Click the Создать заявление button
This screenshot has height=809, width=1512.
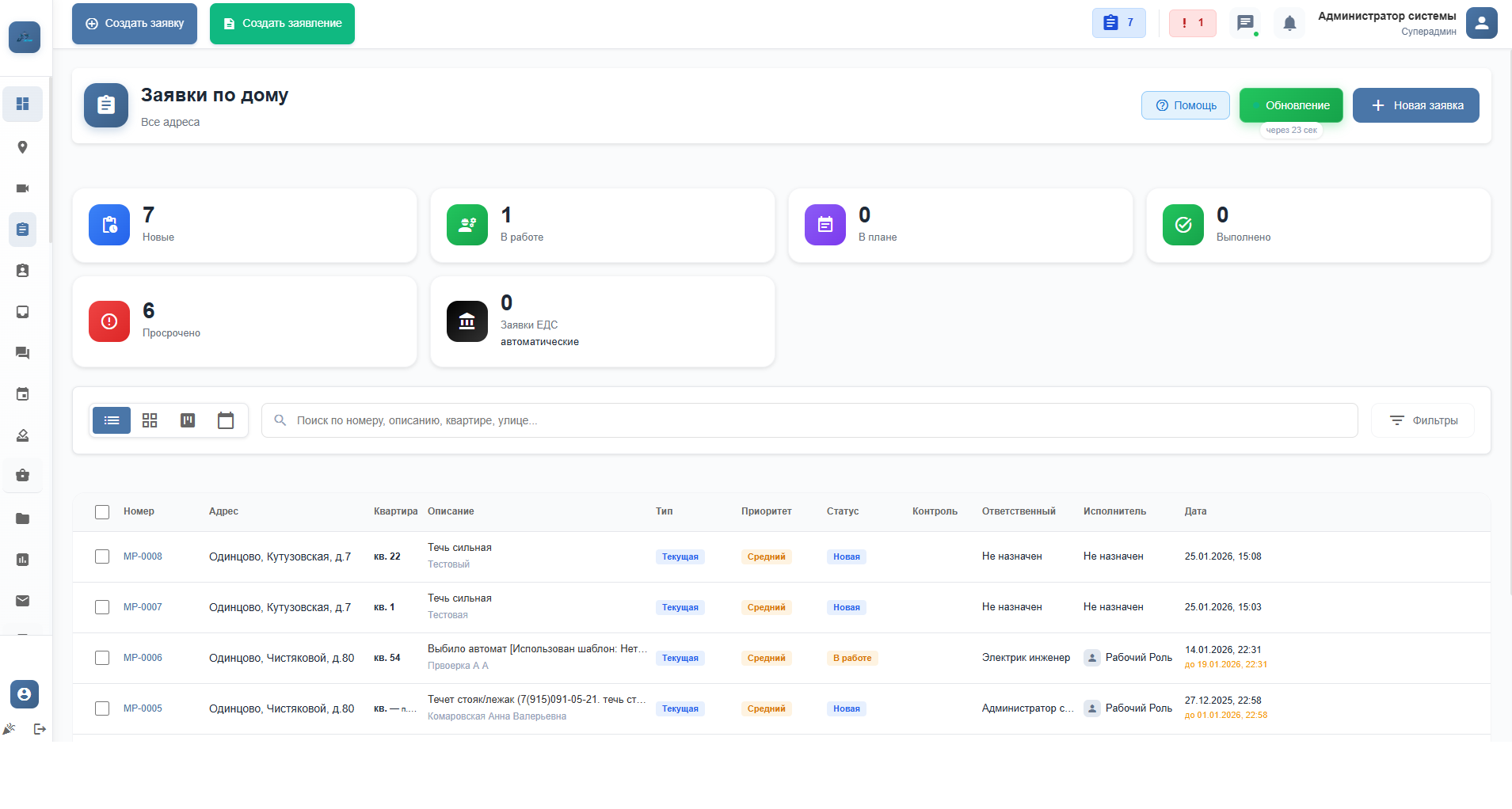point(282,24)
